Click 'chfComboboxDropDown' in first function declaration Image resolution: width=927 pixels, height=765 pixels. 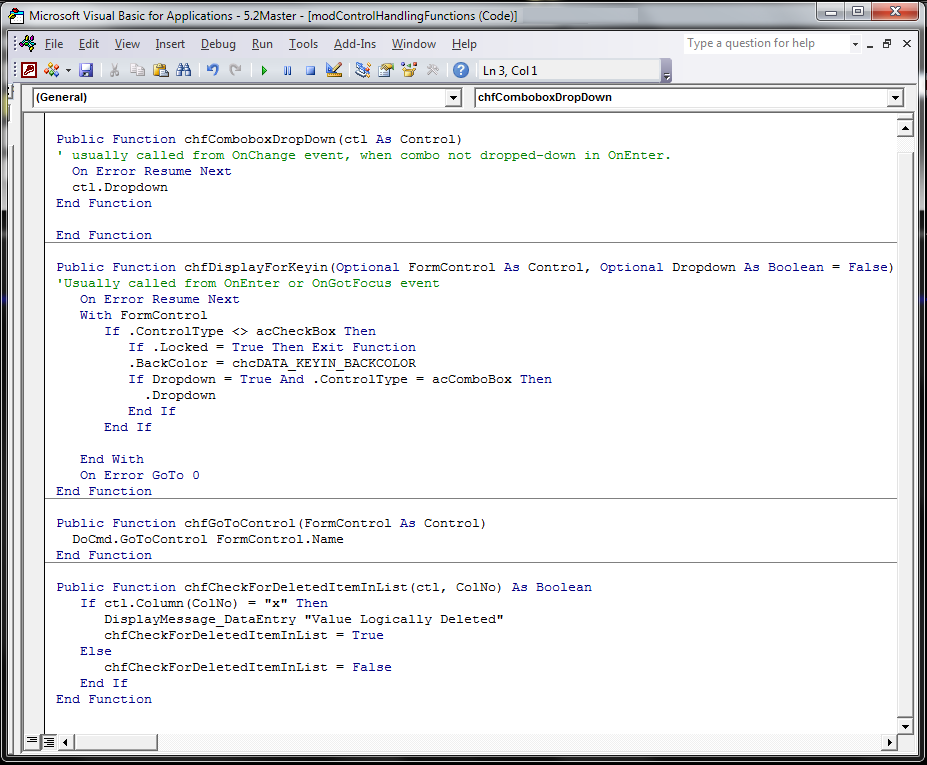(260, 139)
